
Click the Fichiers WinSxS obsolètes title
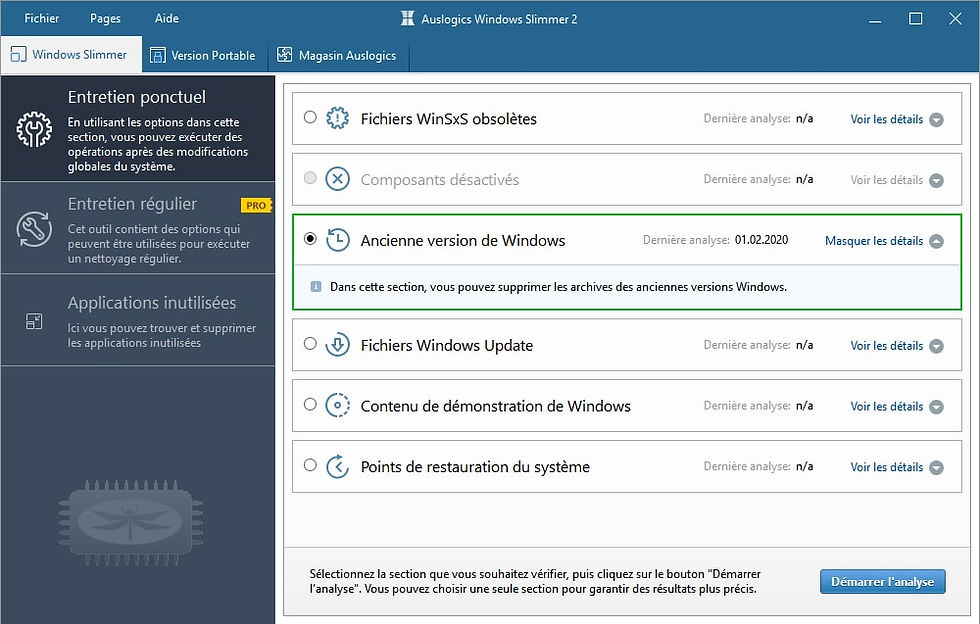point(448,119)
